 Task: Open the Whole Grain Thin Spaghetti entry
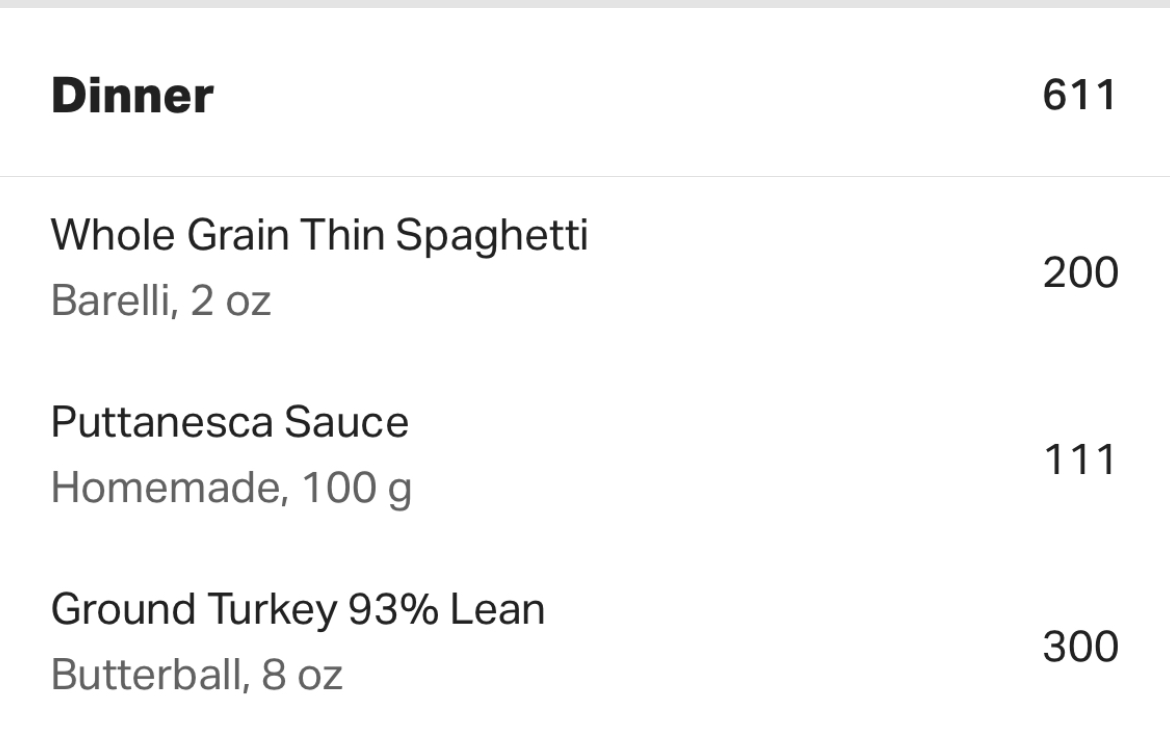[x=319, y=236]
